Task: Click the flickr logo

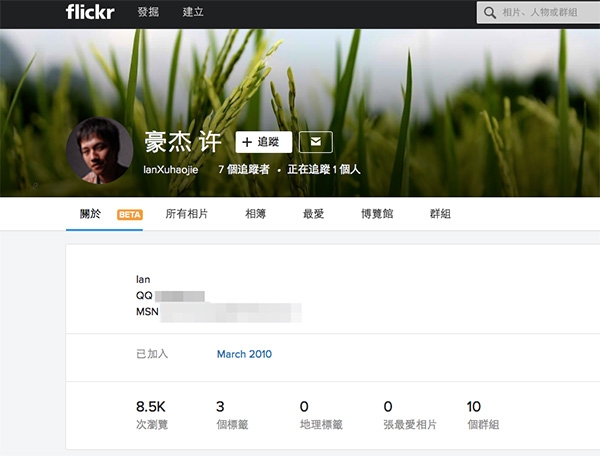Action: (x=90, y=11)
